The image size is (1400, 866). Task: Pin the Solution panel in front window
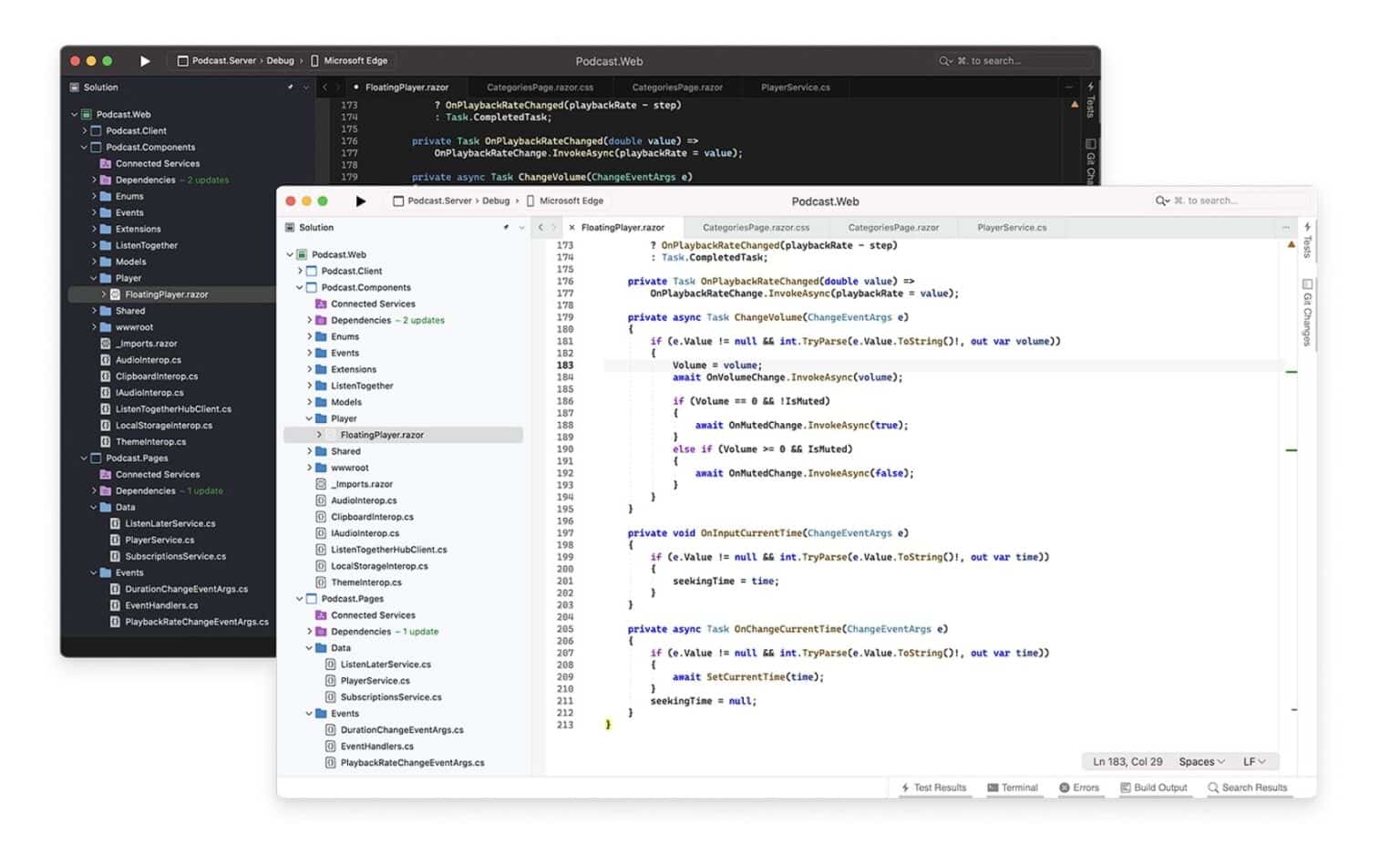[x=506, y=228]
